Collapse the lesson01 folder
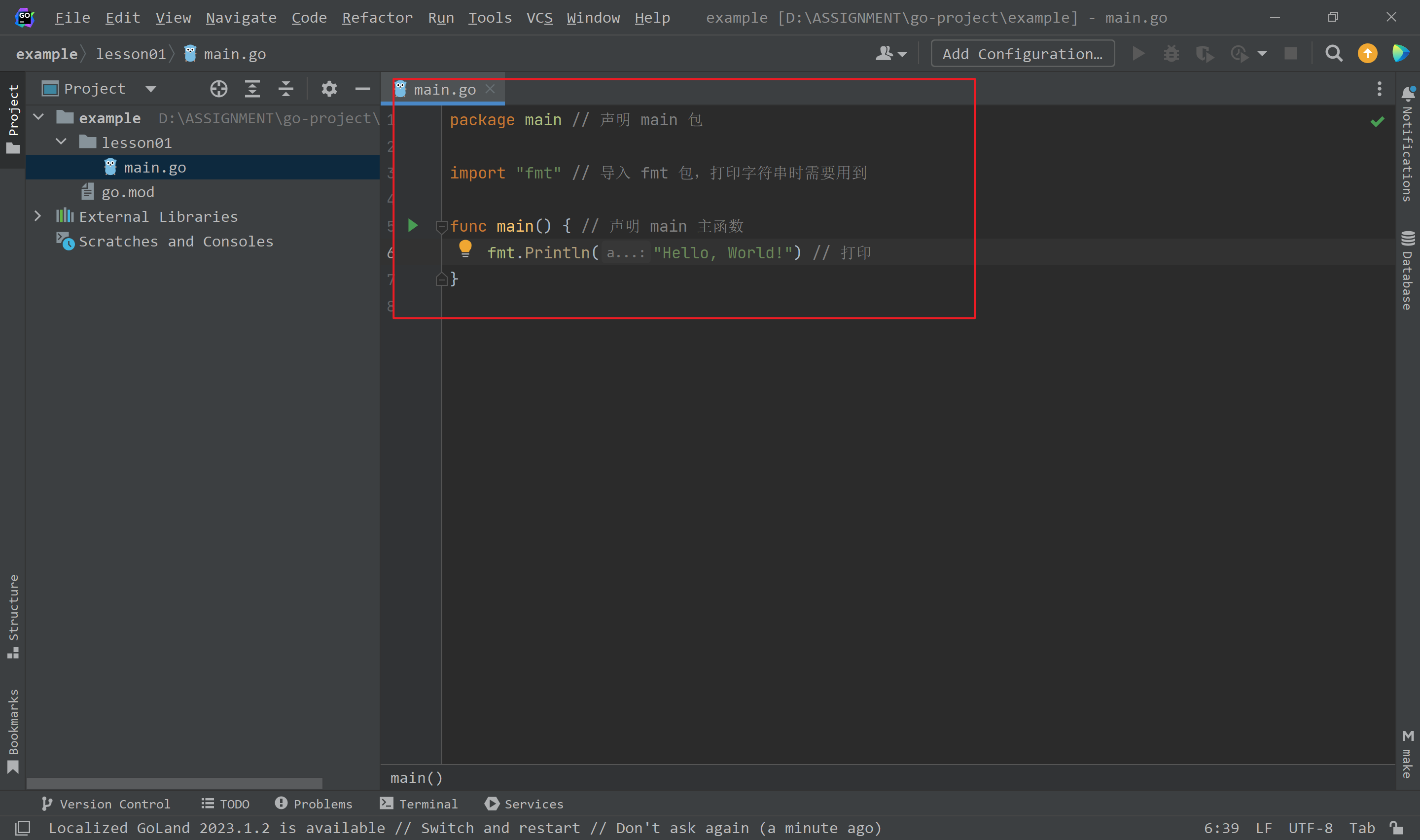Screen dimensions: 1420x840 click(61, 142)
